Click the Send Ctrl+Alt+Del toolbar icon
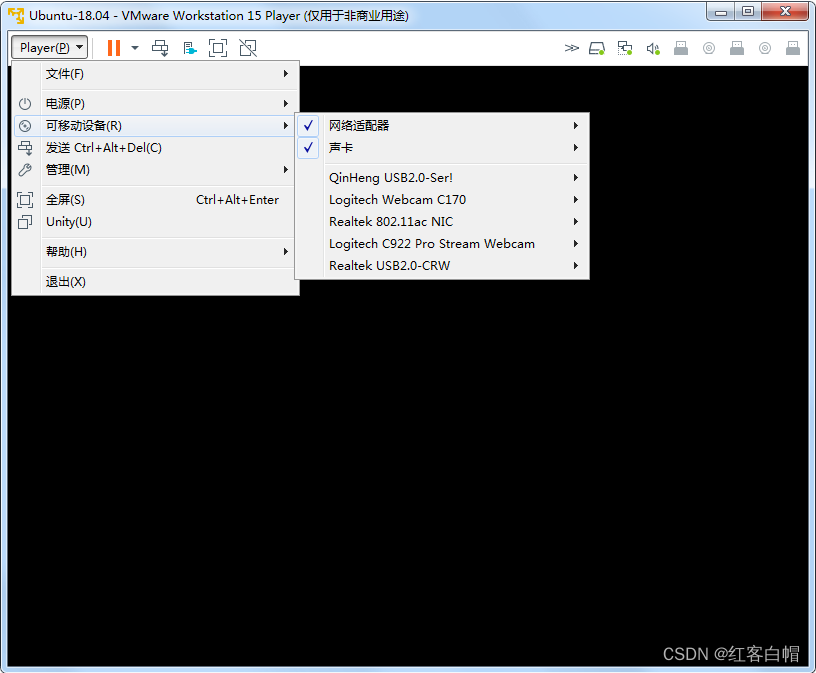The image size is (816, 673). (x=160, y=48)
